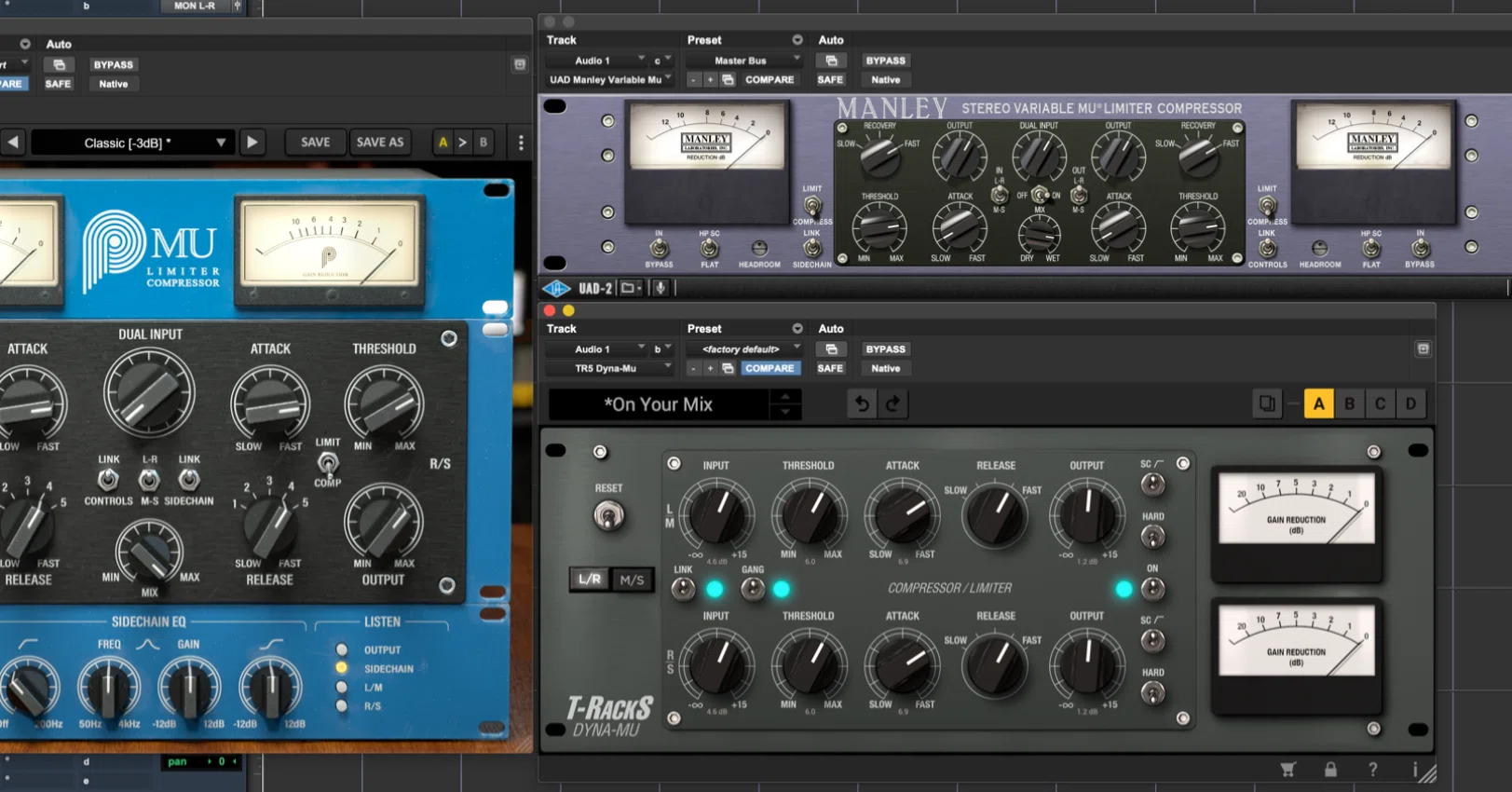Click the copy-preset icon beside the A slot

1267,403
